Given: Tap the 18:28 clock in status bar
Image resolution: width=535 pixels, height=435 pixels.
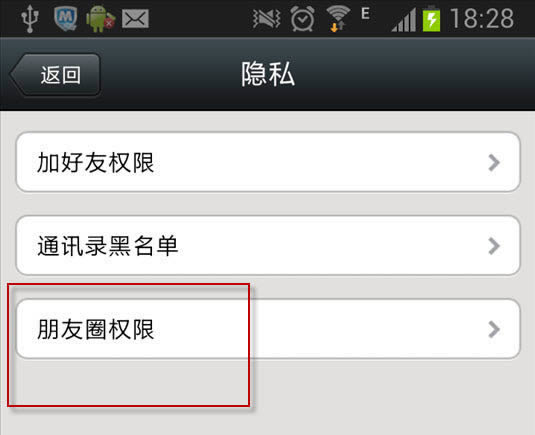Looking at the screenshot, I should [x=482, y=18].
